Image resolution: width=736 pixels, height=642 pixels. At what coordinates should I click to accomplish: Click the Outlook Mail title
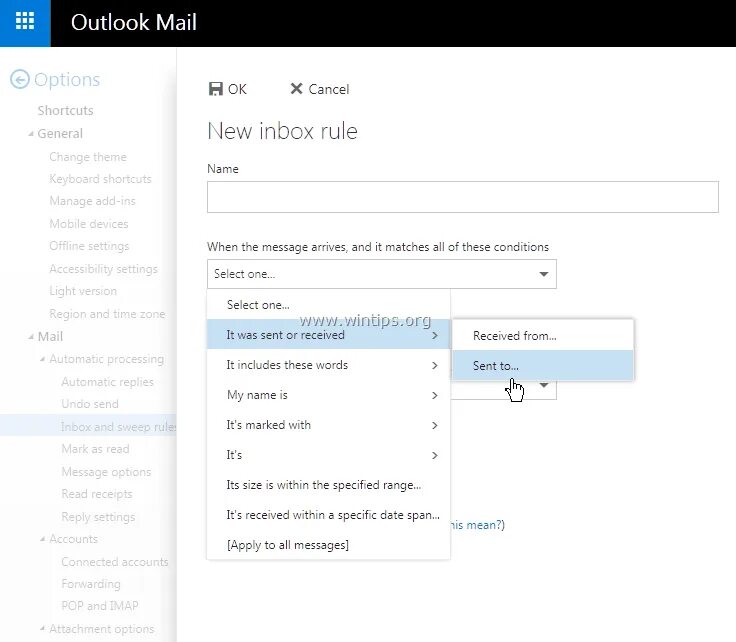click(133, 22)
